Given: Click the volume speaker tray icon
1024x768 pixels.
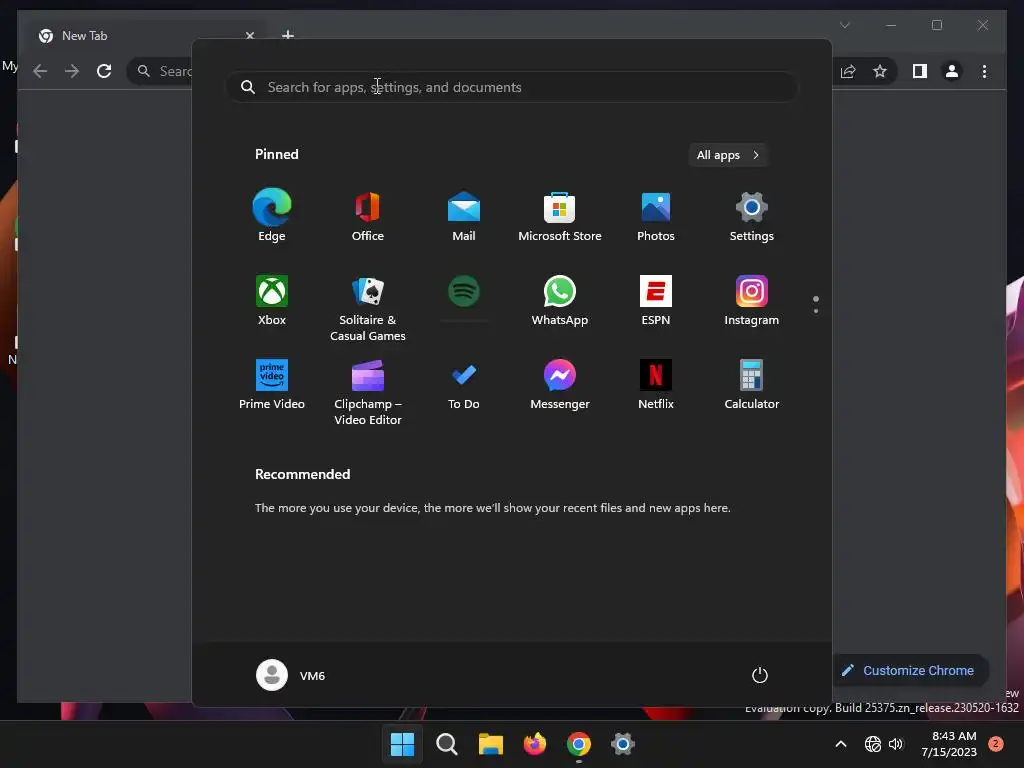Looking at the screenshot, I should click(x=896, y=744).
